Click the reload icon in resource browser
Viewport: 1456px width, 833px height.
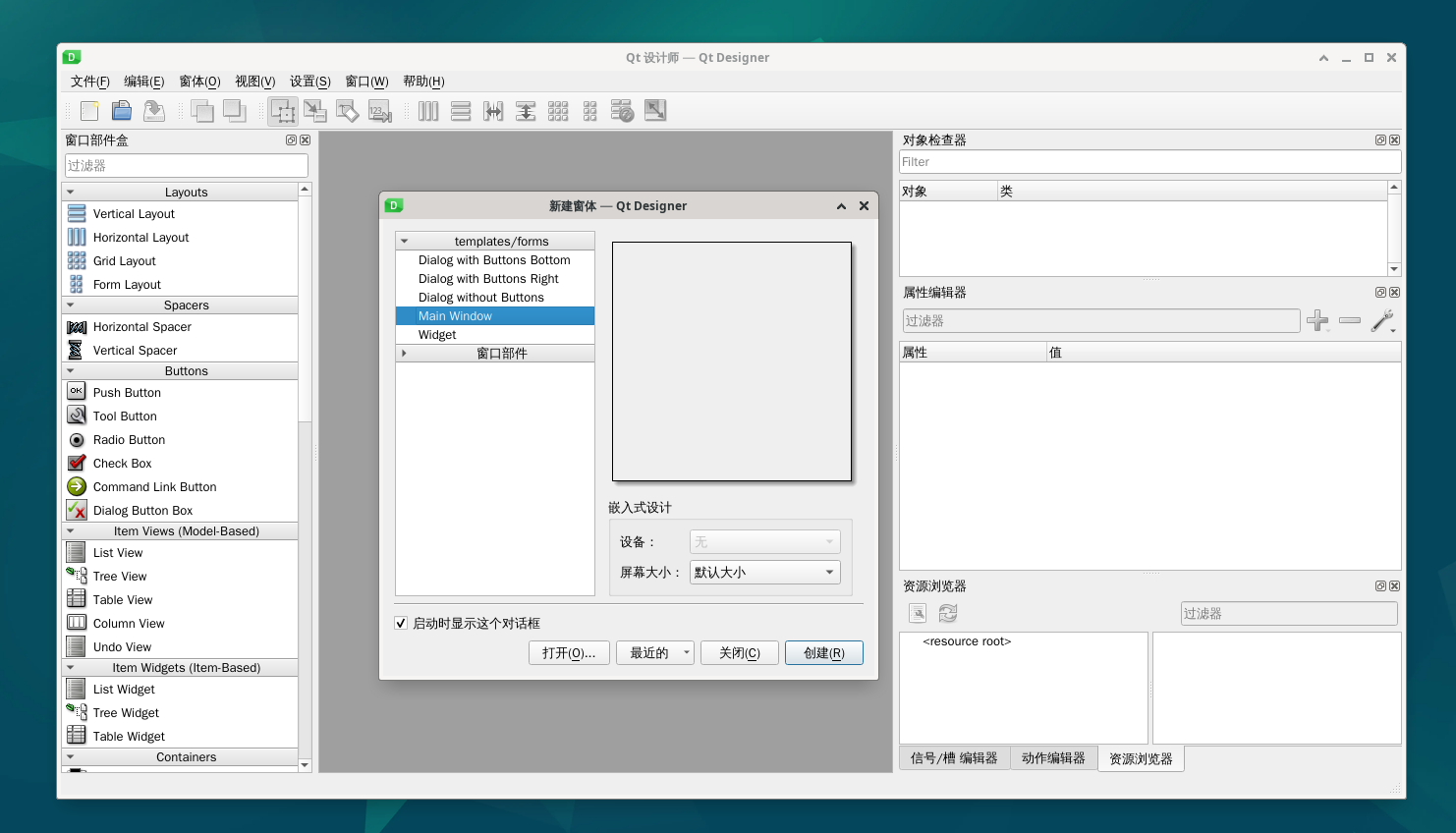[x=948, y=613]
